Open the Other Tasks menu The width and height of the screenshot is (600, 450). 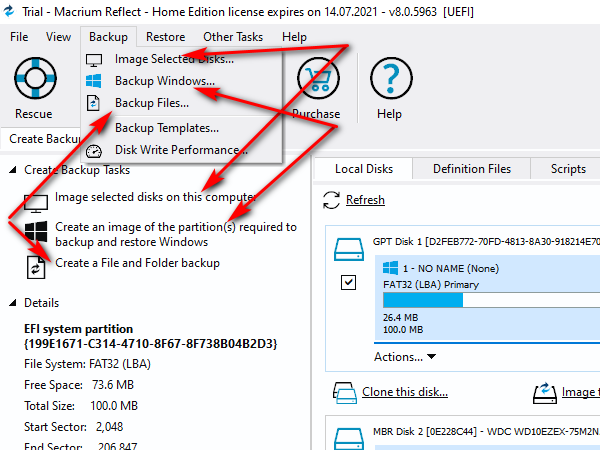[x=233, y=37]
